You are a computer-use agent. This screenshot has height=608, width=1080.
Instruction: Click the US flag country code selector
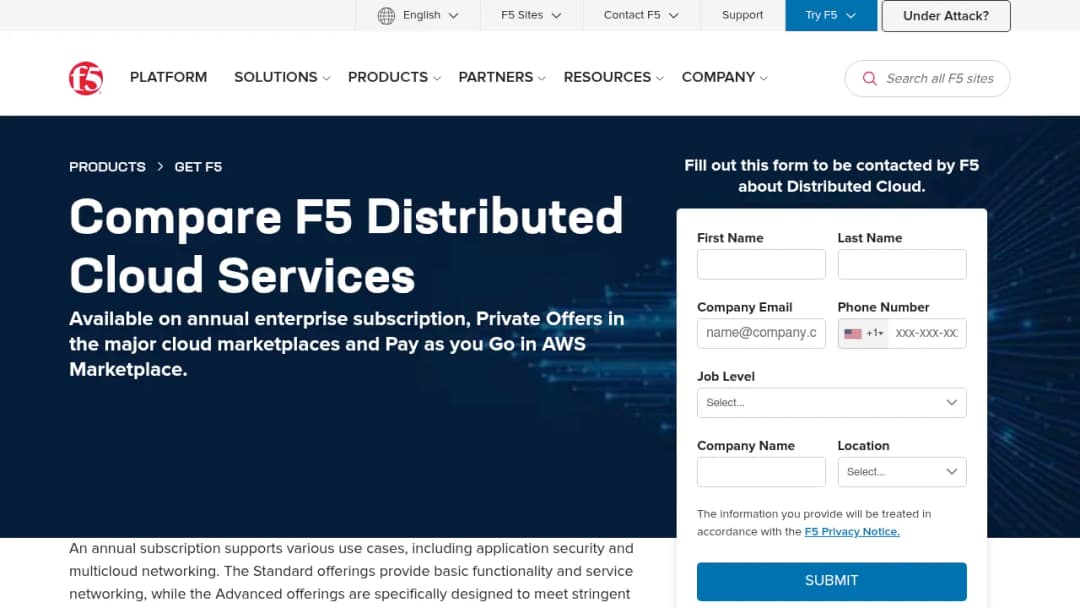tap(863, 333)
